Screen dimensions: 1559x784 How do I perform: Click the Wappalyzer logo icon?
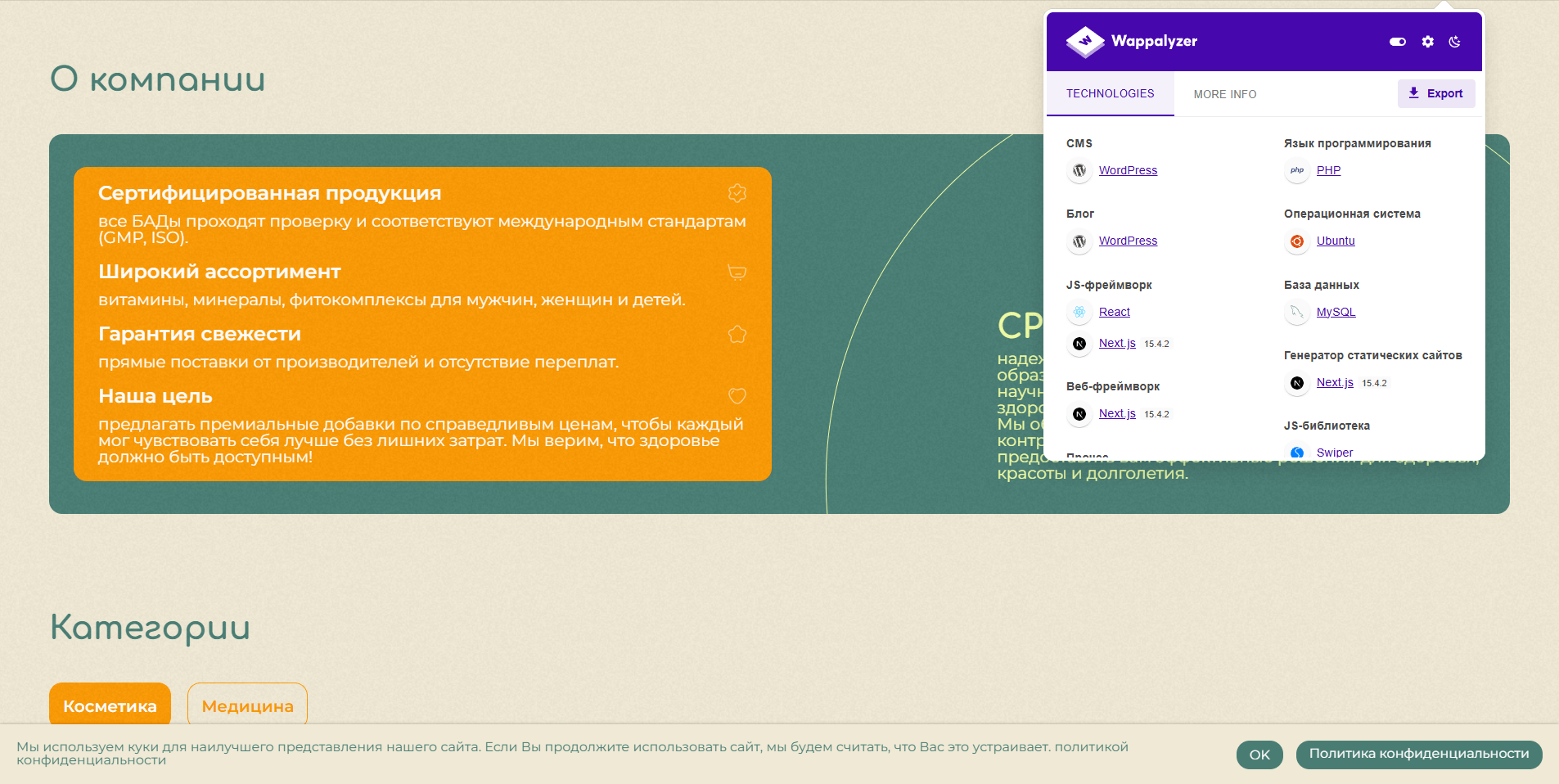pyautogui.click(x=1085, y=42)
